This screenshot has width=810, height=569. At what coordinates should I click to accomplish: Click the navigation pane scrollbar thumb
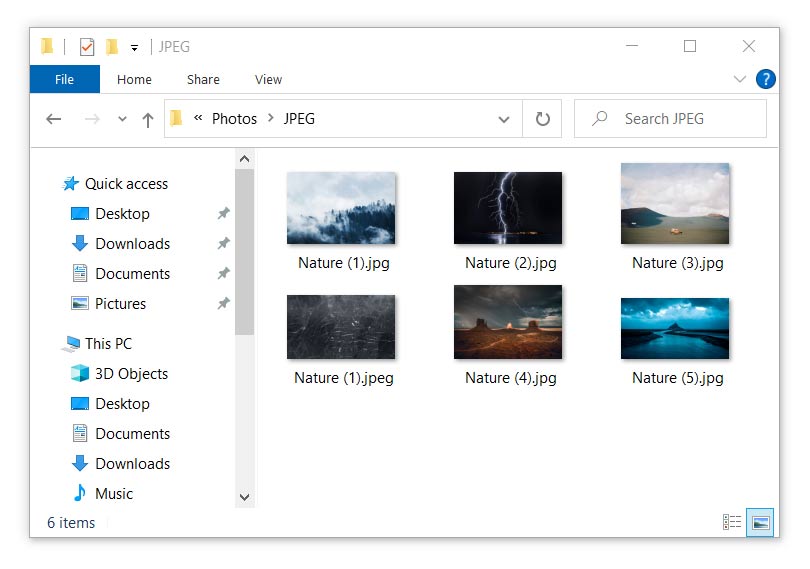[x=244, y=252]
